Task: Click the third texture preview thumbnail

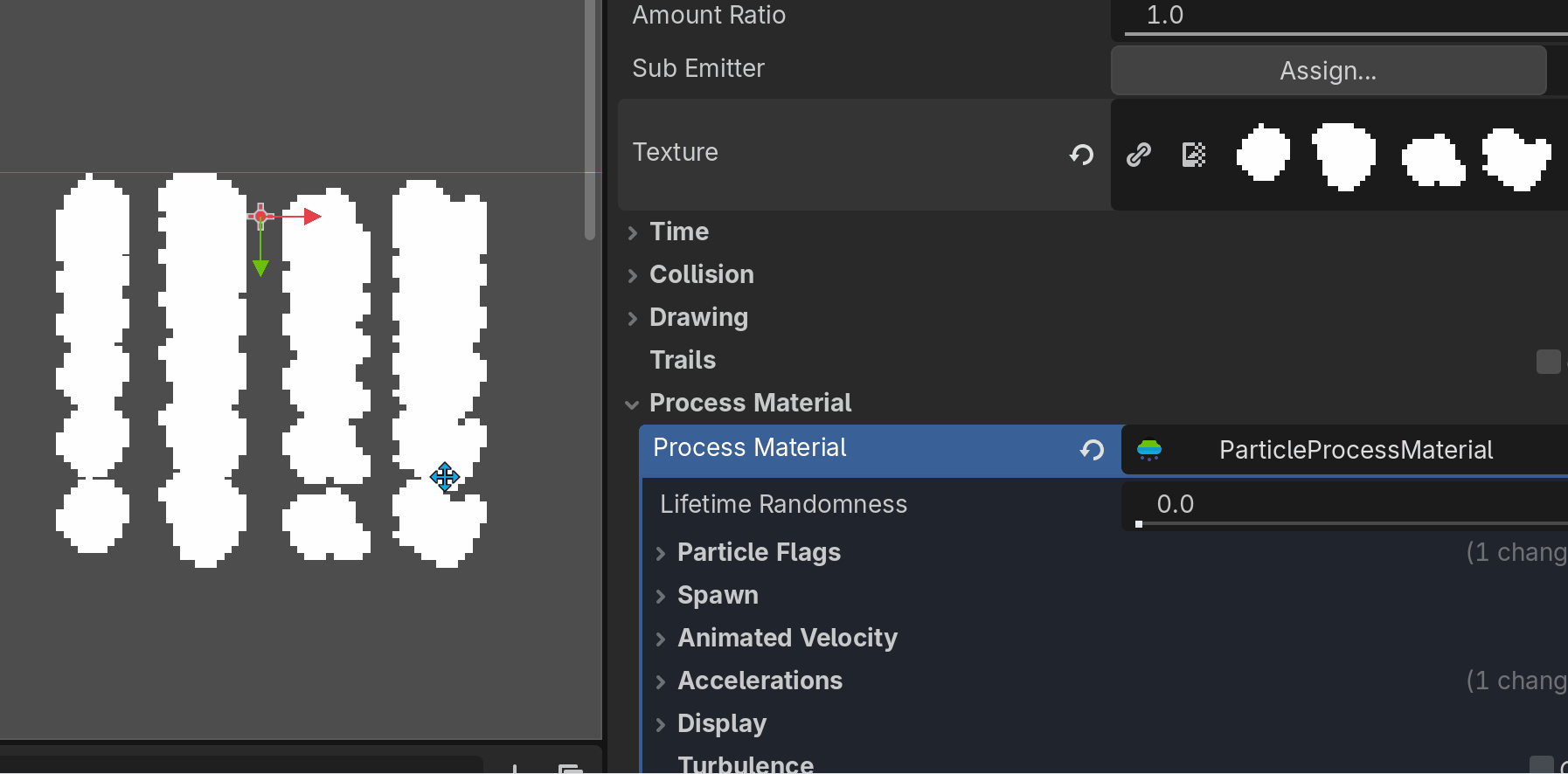Action: 1433,161
